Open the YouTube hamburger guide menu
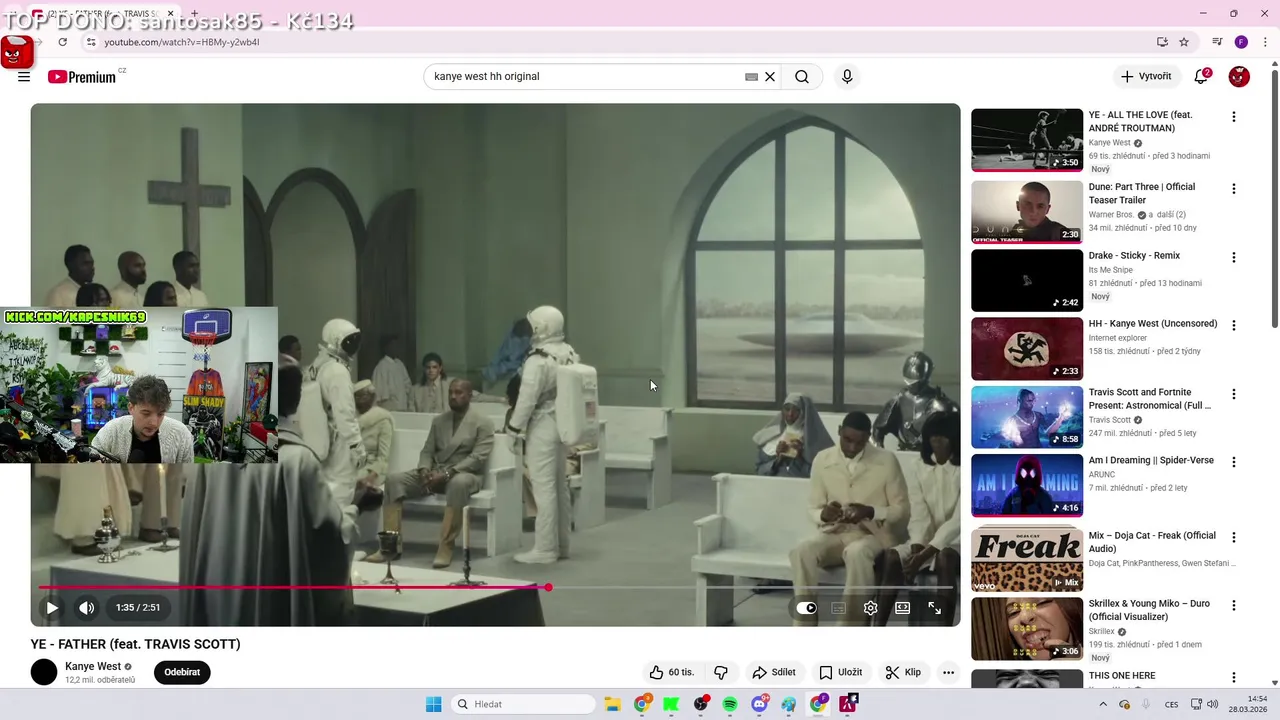 click(x=24, y=77)
